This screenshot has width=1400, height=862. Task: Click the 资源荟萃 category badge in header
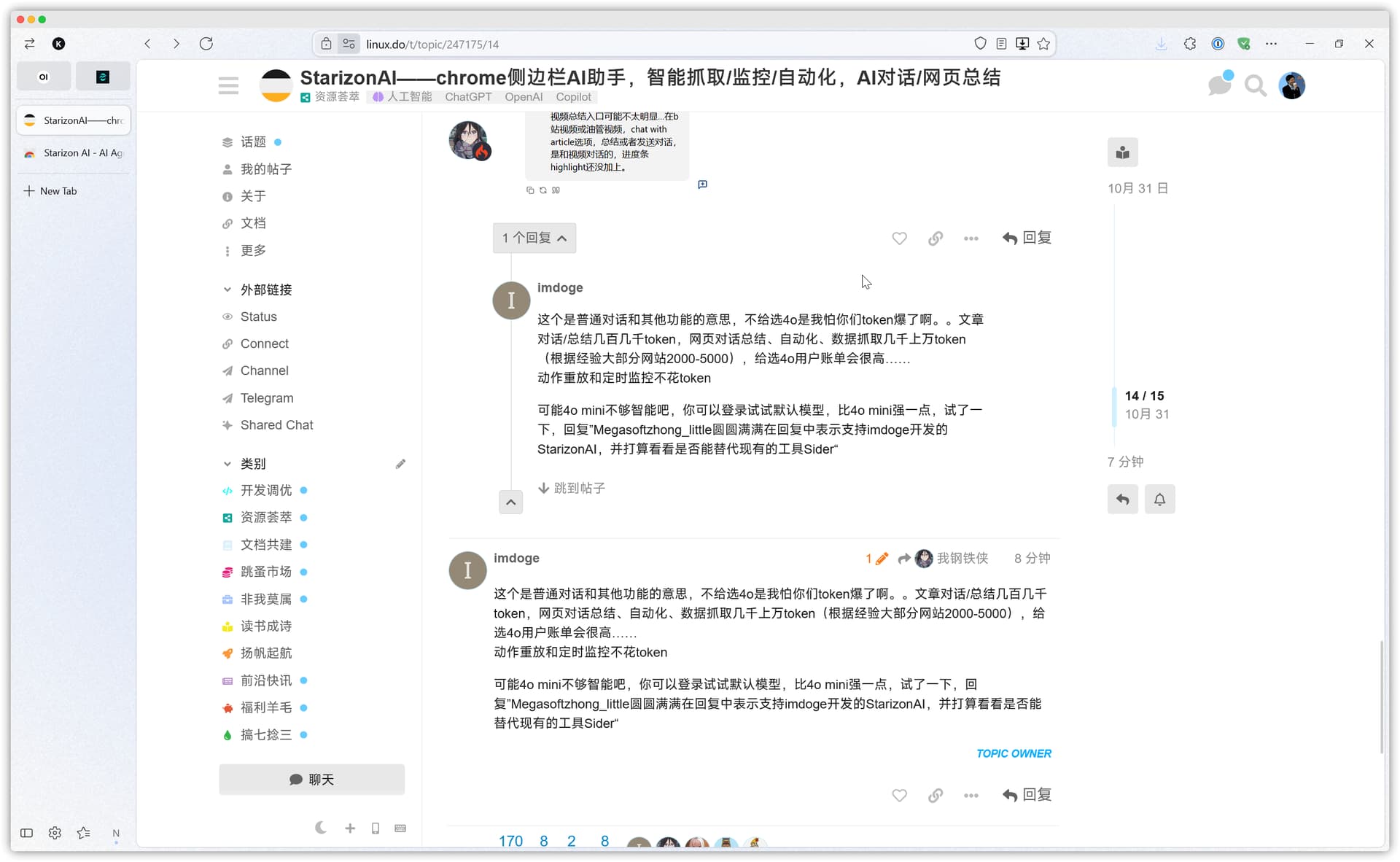[330, 97]
